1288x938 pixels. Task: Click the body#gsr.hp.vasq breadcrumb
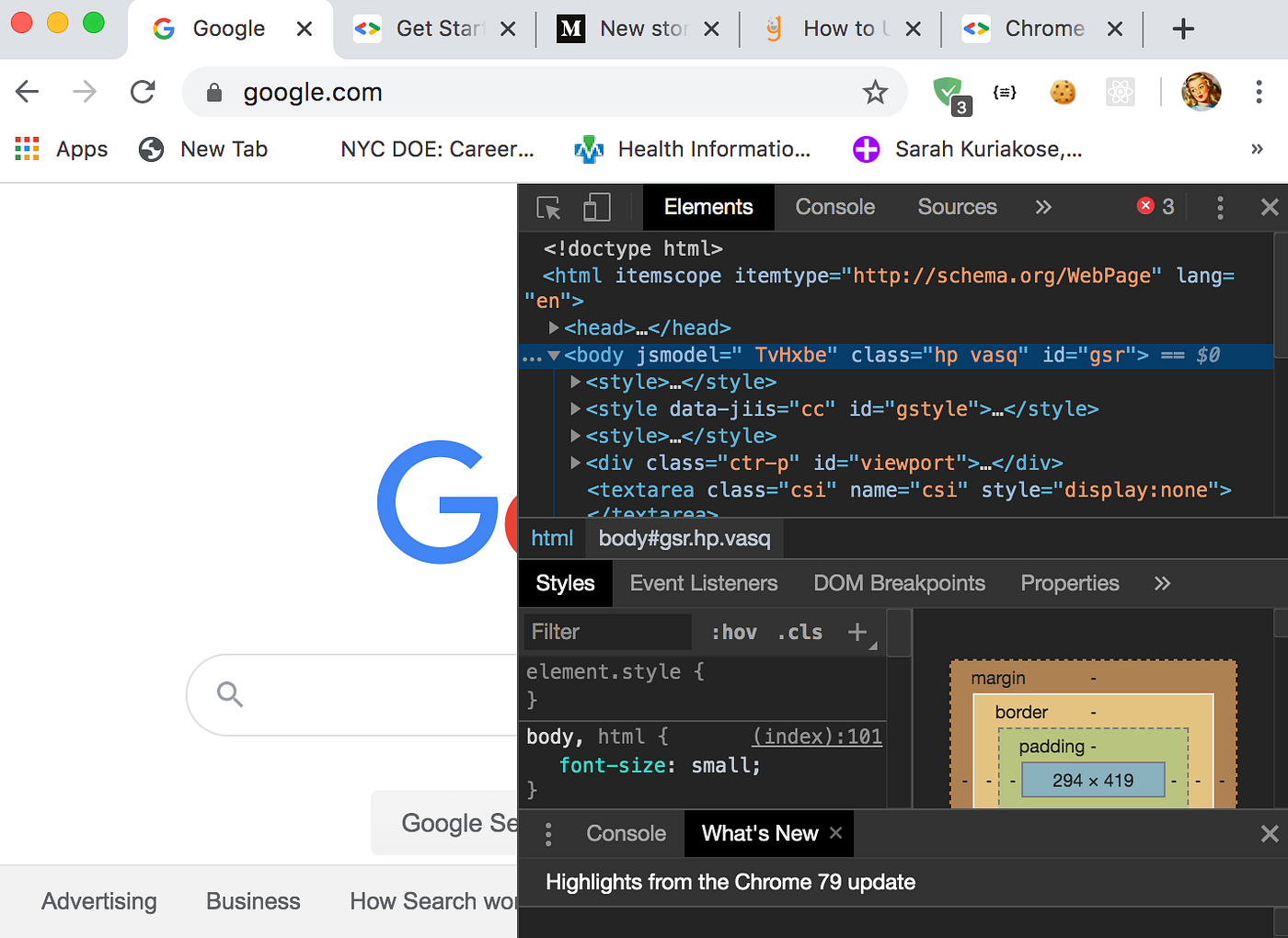pos(684,539)
